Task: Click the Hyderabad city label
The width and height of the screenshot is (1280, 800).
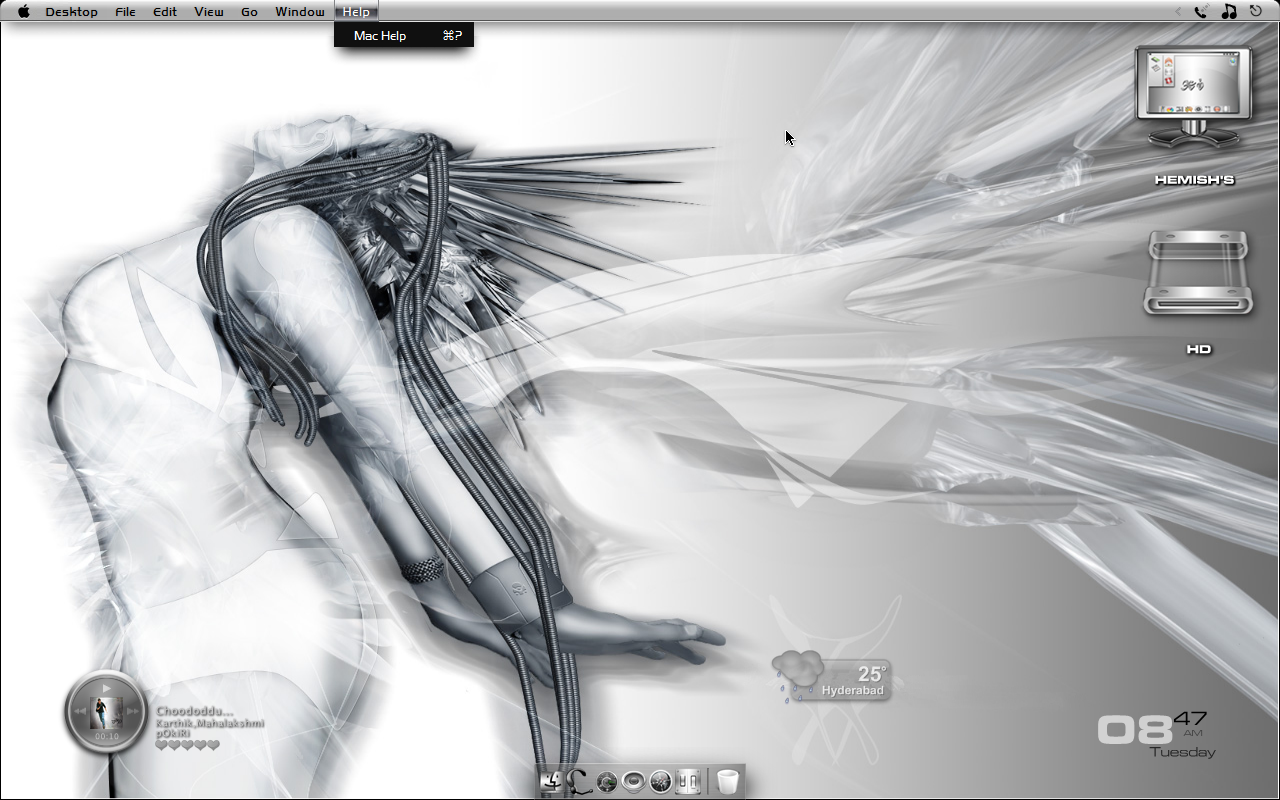Action: tap(853, 691)
